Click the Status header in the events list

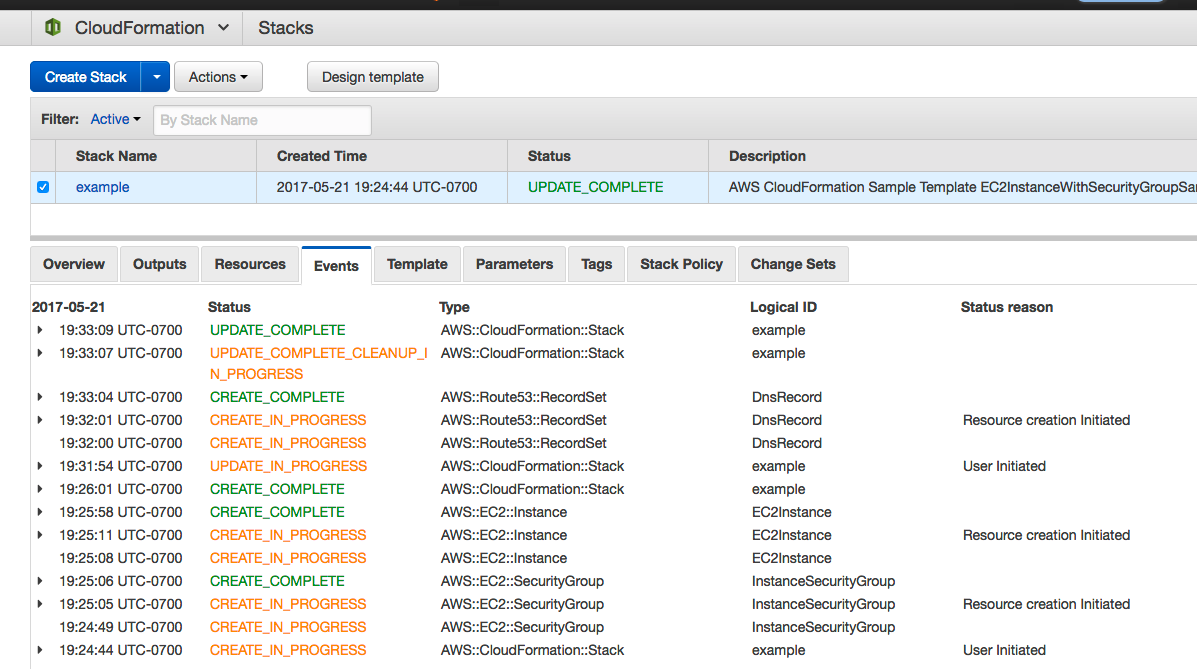(x=229, y=307)
